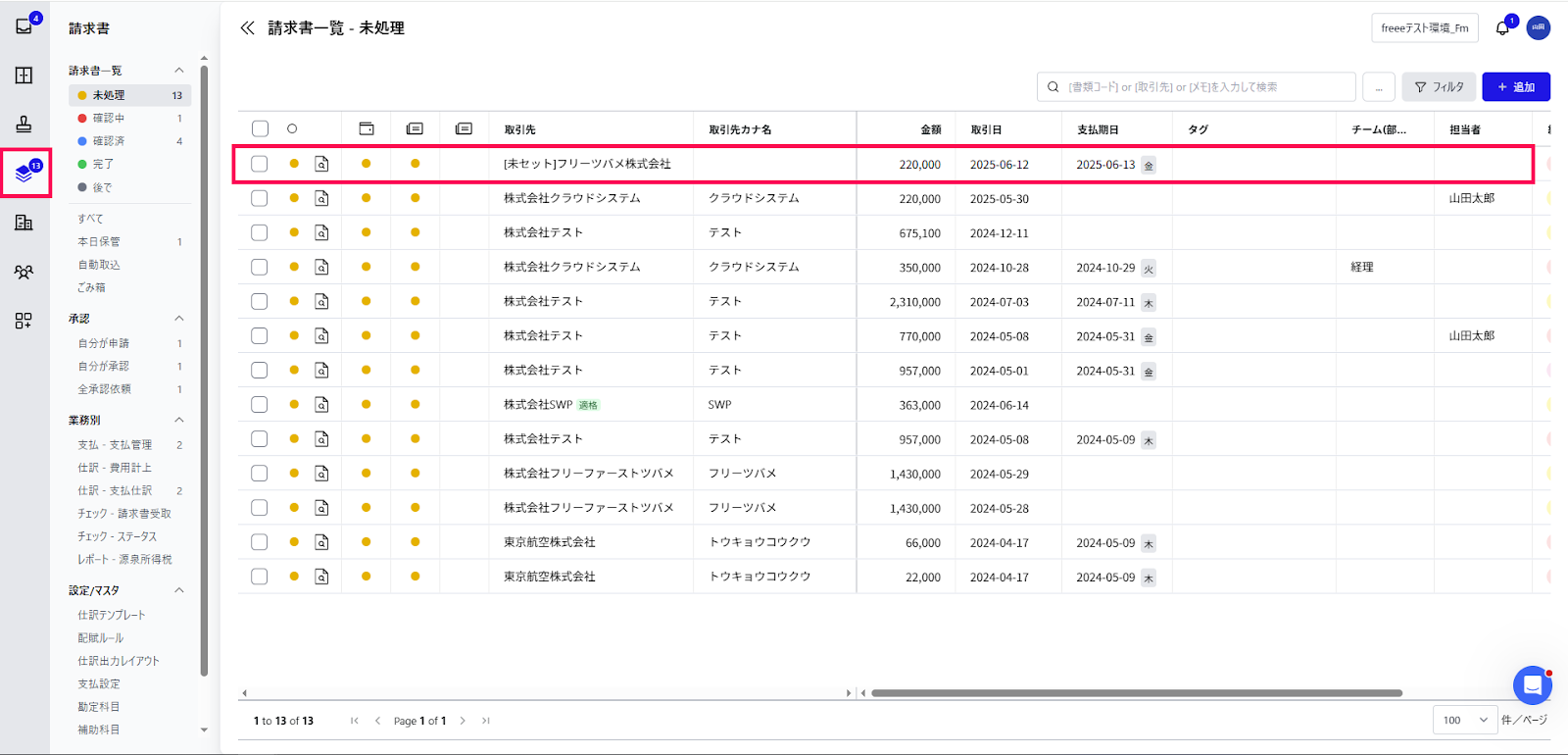Open the building company icon in left rail
Image resolution: width=1568 pixels, height=755 pixels.
(x=24, y=223)
